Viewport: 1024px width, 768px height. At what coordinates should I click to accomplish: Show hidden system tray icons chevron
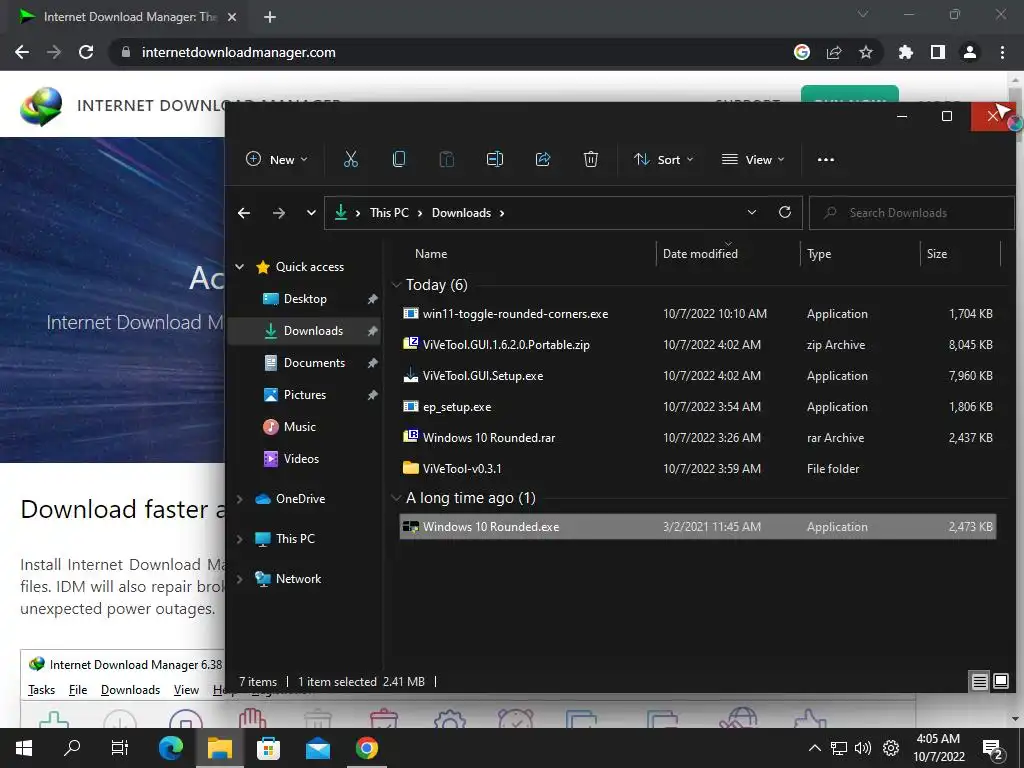[814, 748]
